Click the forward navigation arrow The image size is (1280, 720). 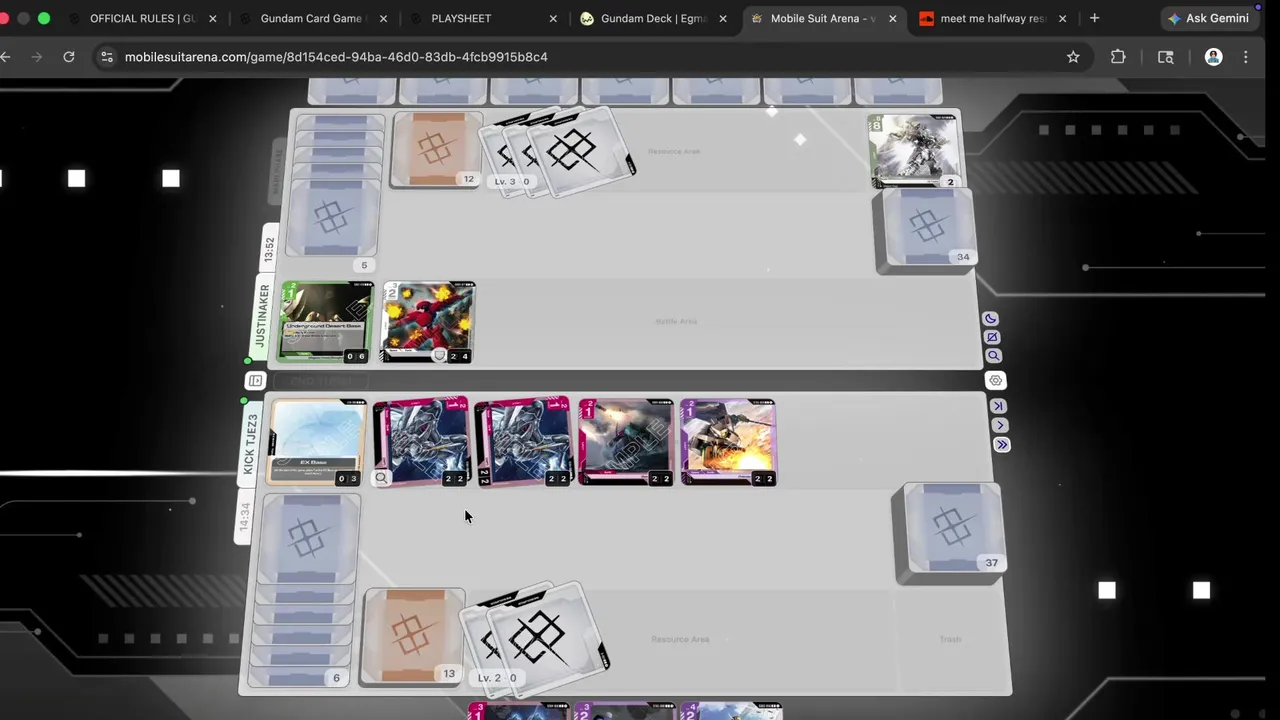tap(37, 57)
